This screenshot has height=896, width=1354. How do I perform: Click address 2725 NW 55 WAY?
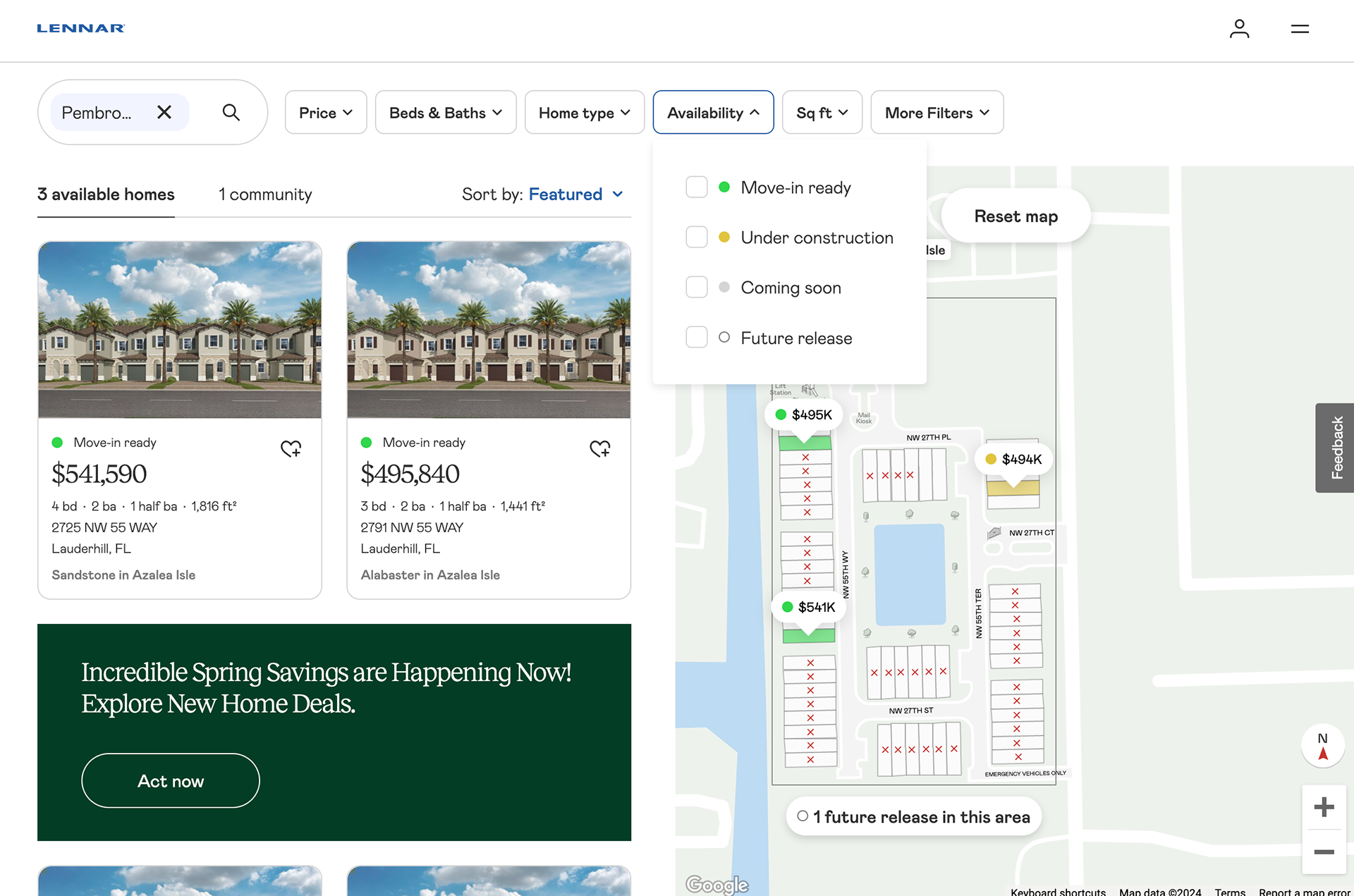pos(104,527)
